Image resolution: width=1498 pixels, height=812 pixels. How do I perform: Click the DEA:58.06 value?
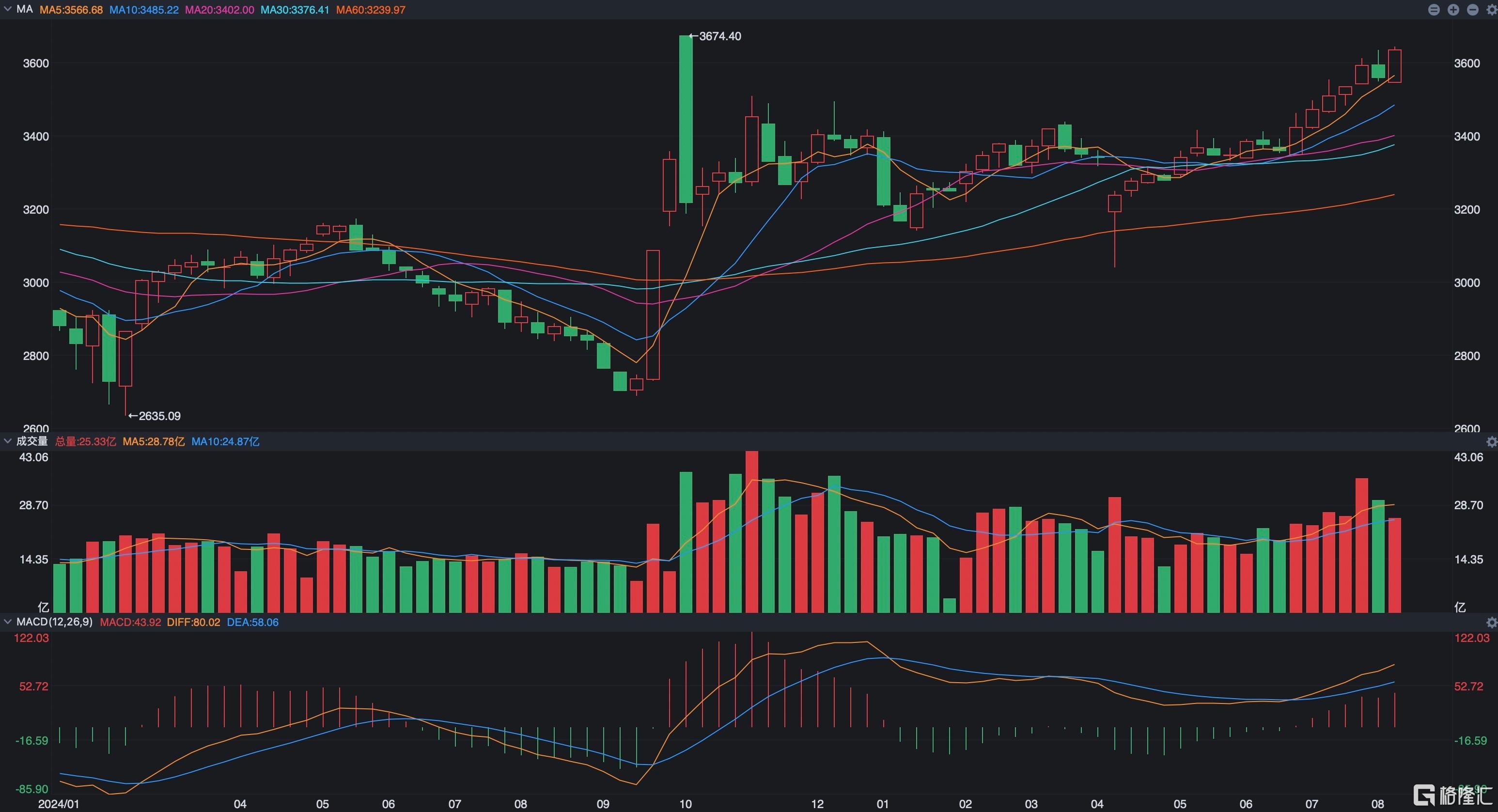(x=253, y=623)
